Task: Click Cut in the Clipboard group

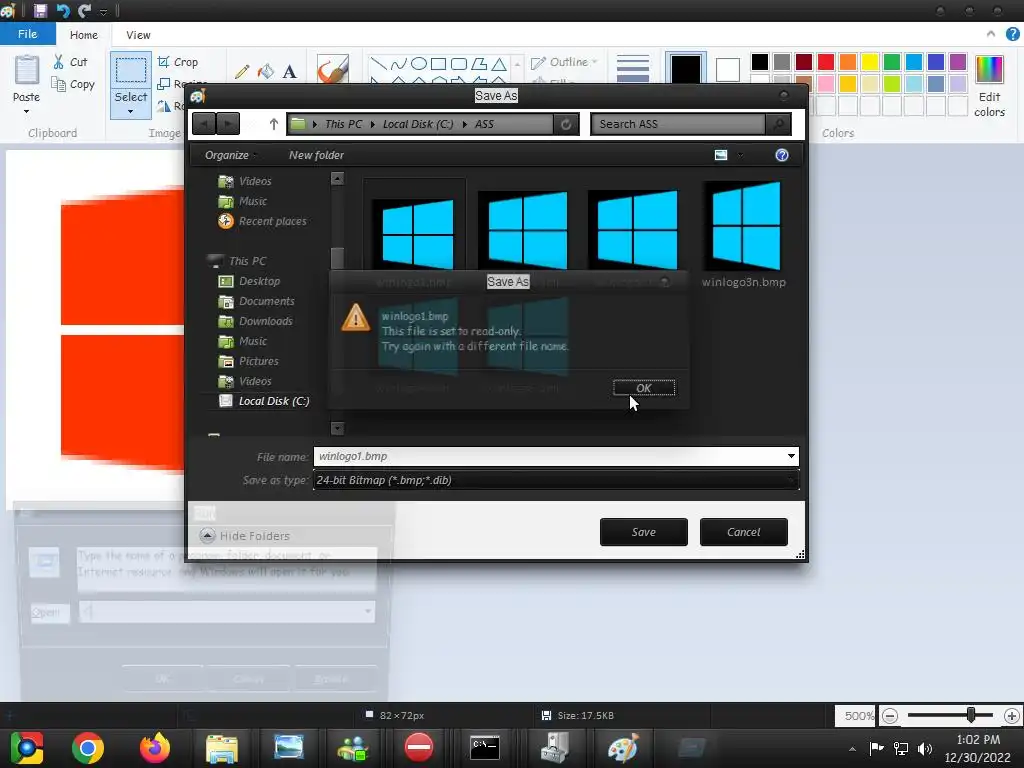Action: (x=71, y=62)
